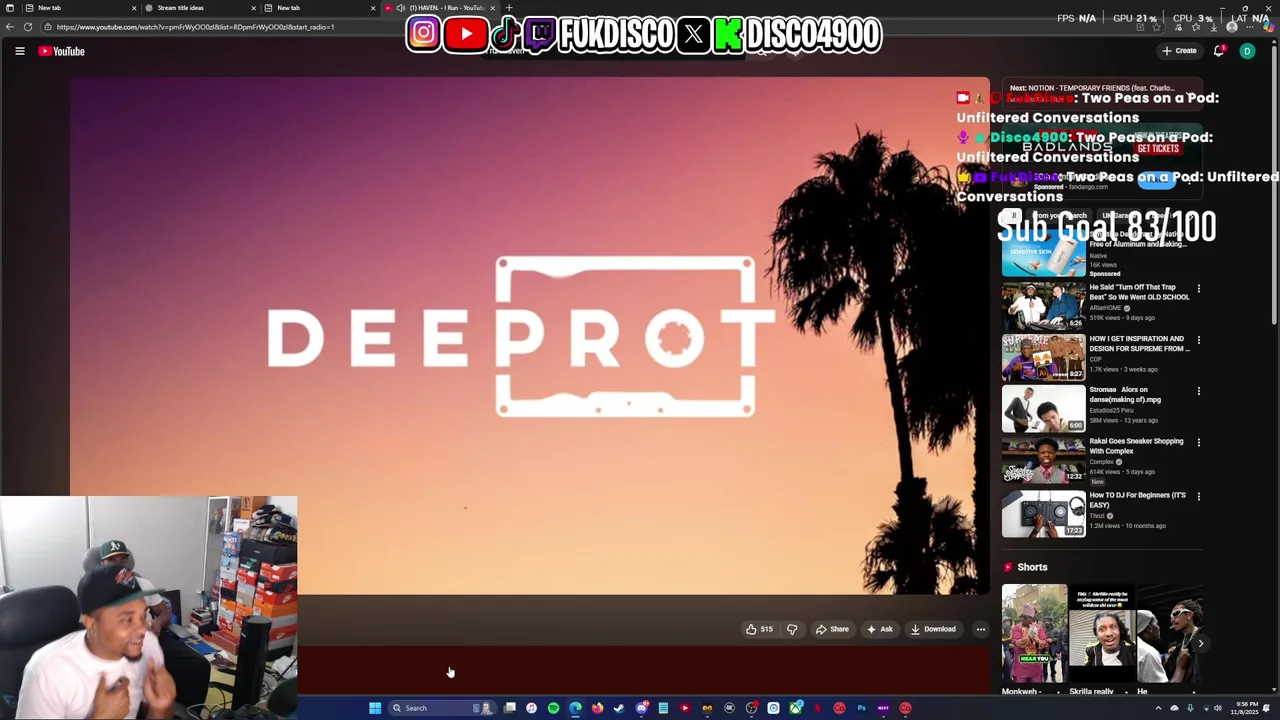Close the Stream title ideas tab

coord(253,8)
